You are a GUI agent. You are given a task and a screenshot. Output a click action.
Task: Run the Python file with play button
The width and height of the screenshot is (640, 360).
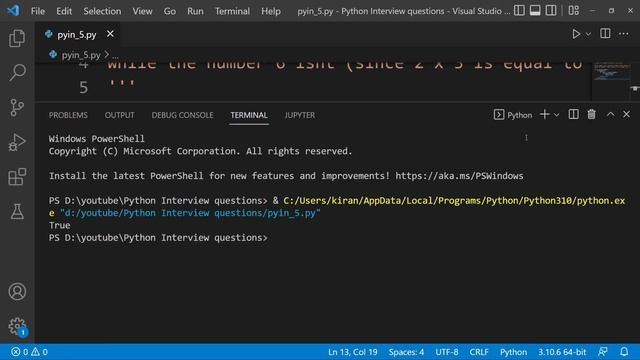[x=576, y=34]
